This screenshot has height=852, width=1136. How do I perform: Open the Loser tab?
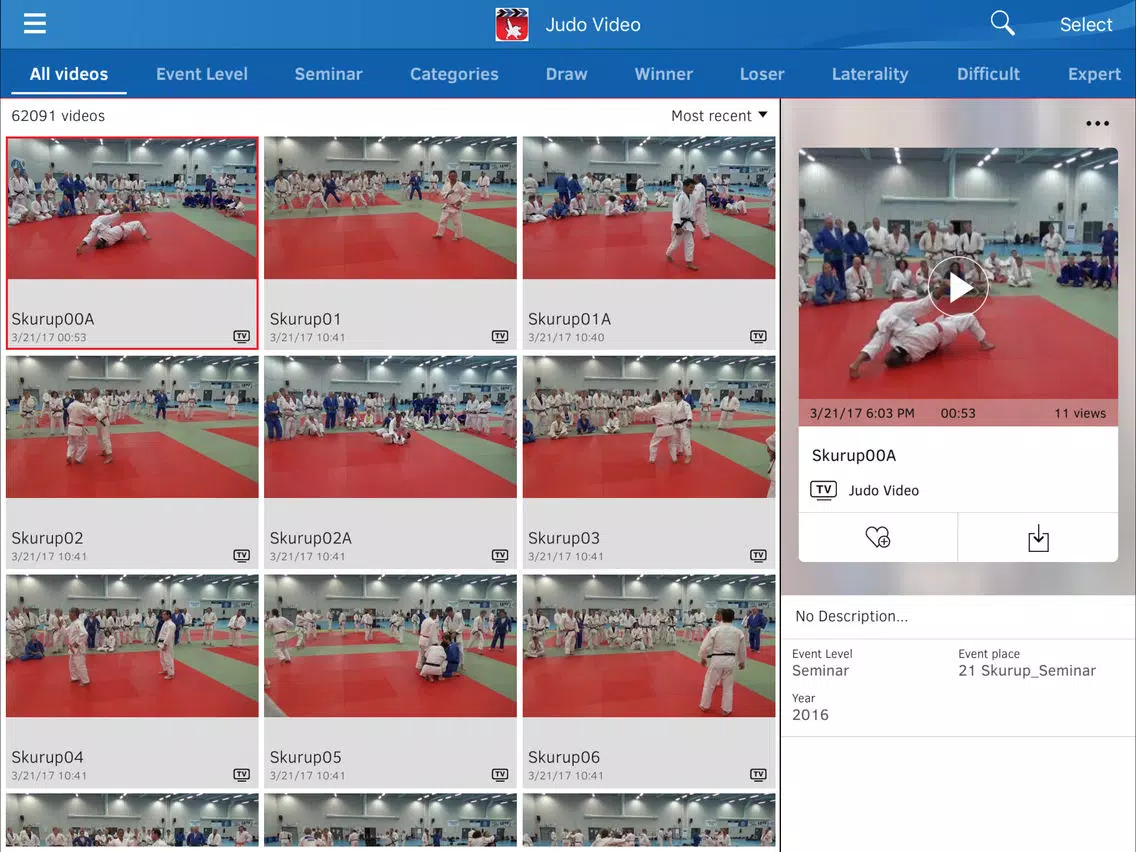point(762,74)
